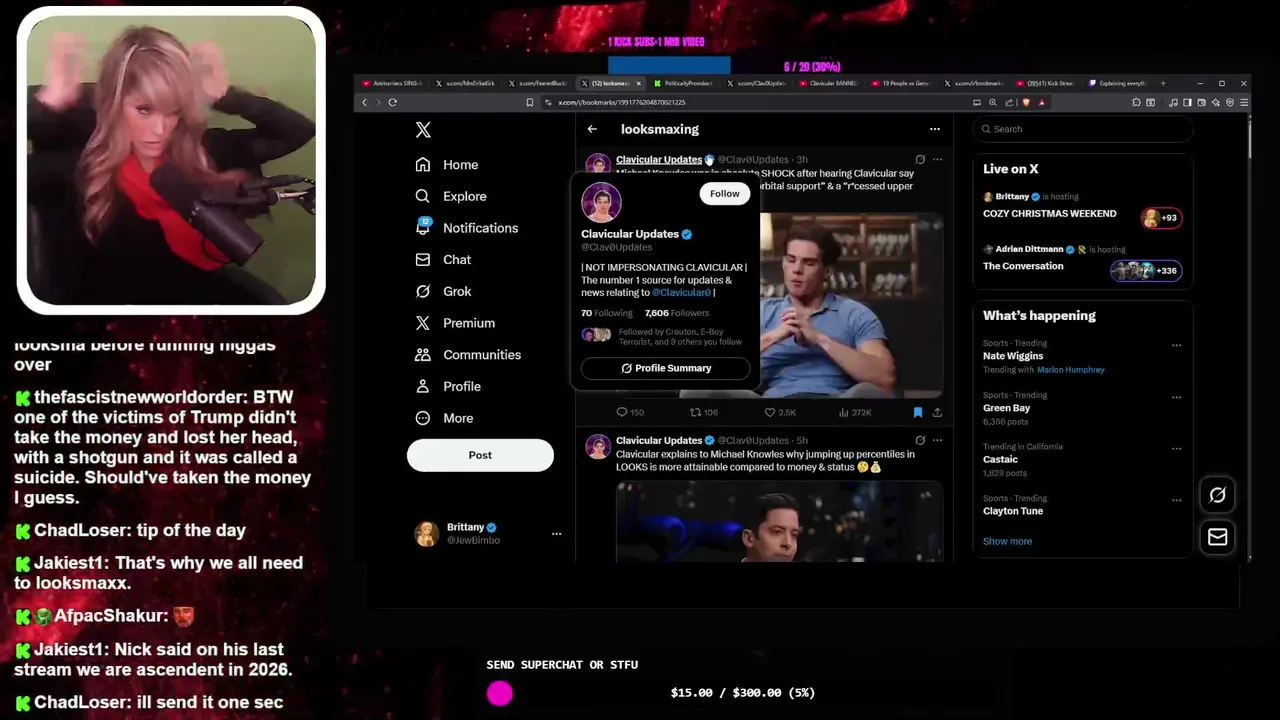Open more options on the 3h post
1280x720 pixels.
click(x=937, y=159)
